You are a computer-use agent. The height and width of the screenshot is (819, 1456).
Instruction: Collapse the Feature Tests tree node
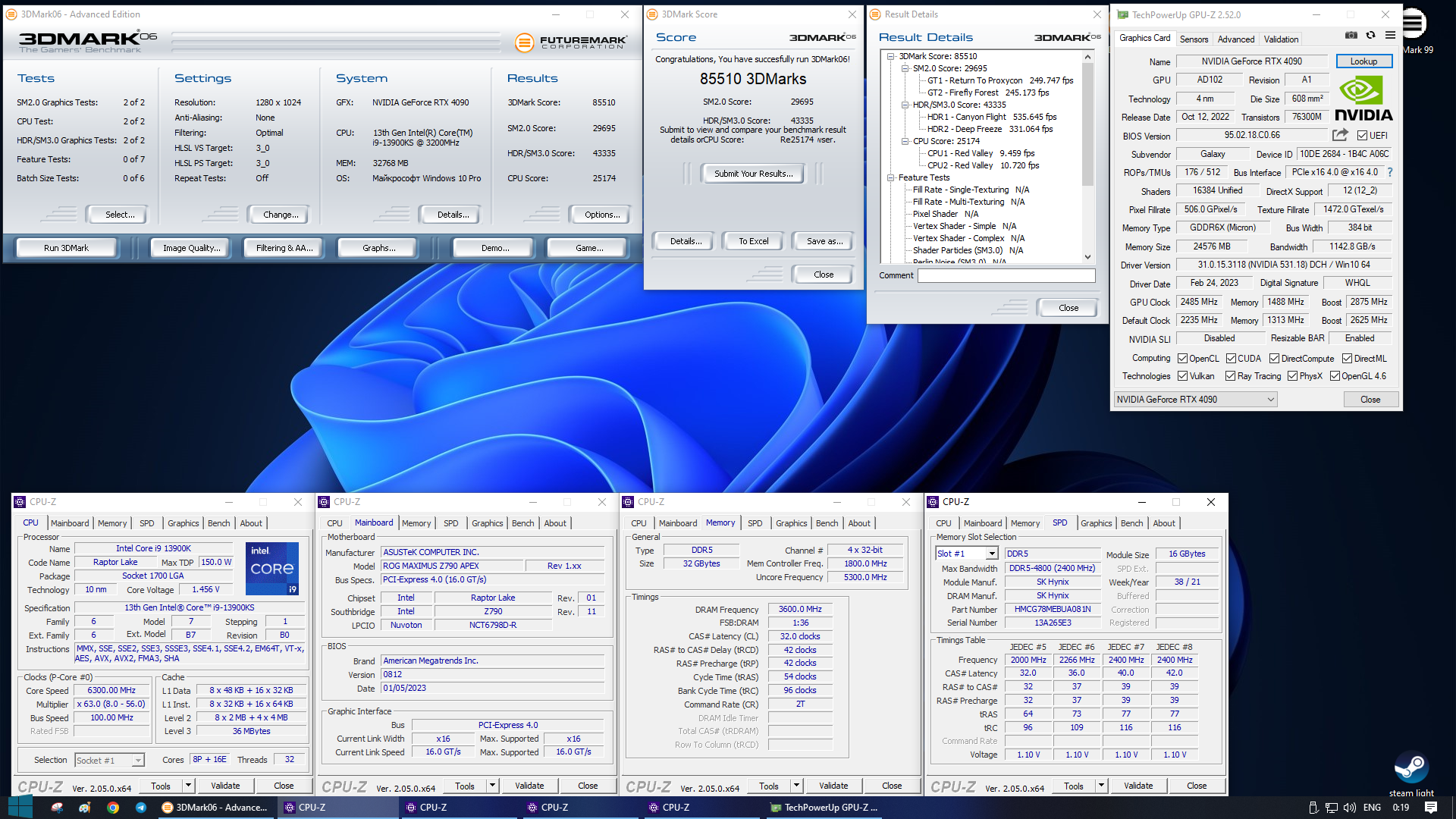(x=891, y=177)
